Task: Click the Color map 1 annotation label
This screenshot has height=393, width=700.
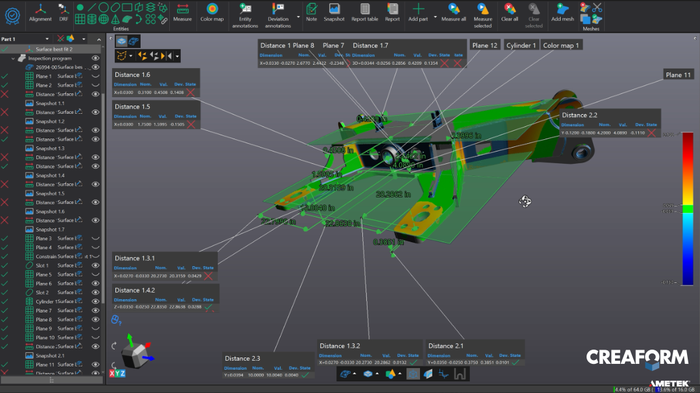Action: 561,45
